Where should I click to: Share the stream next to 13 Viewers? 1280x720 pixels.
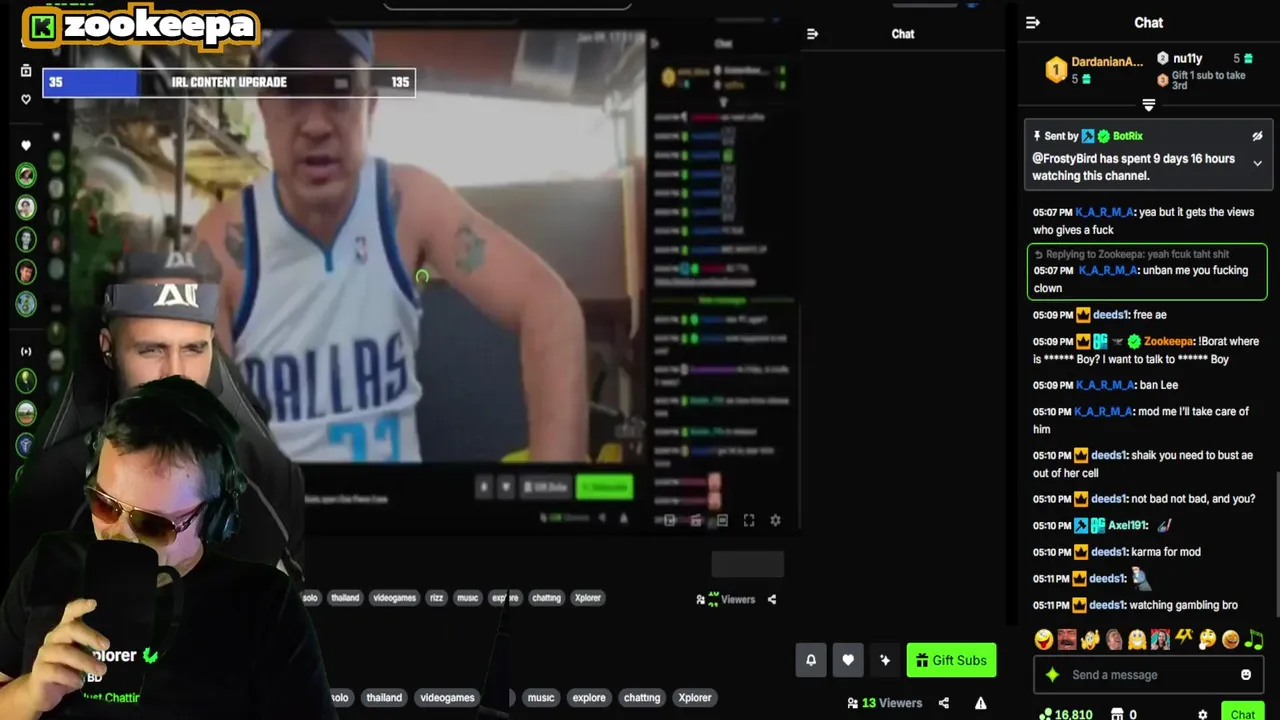(944, 703)
